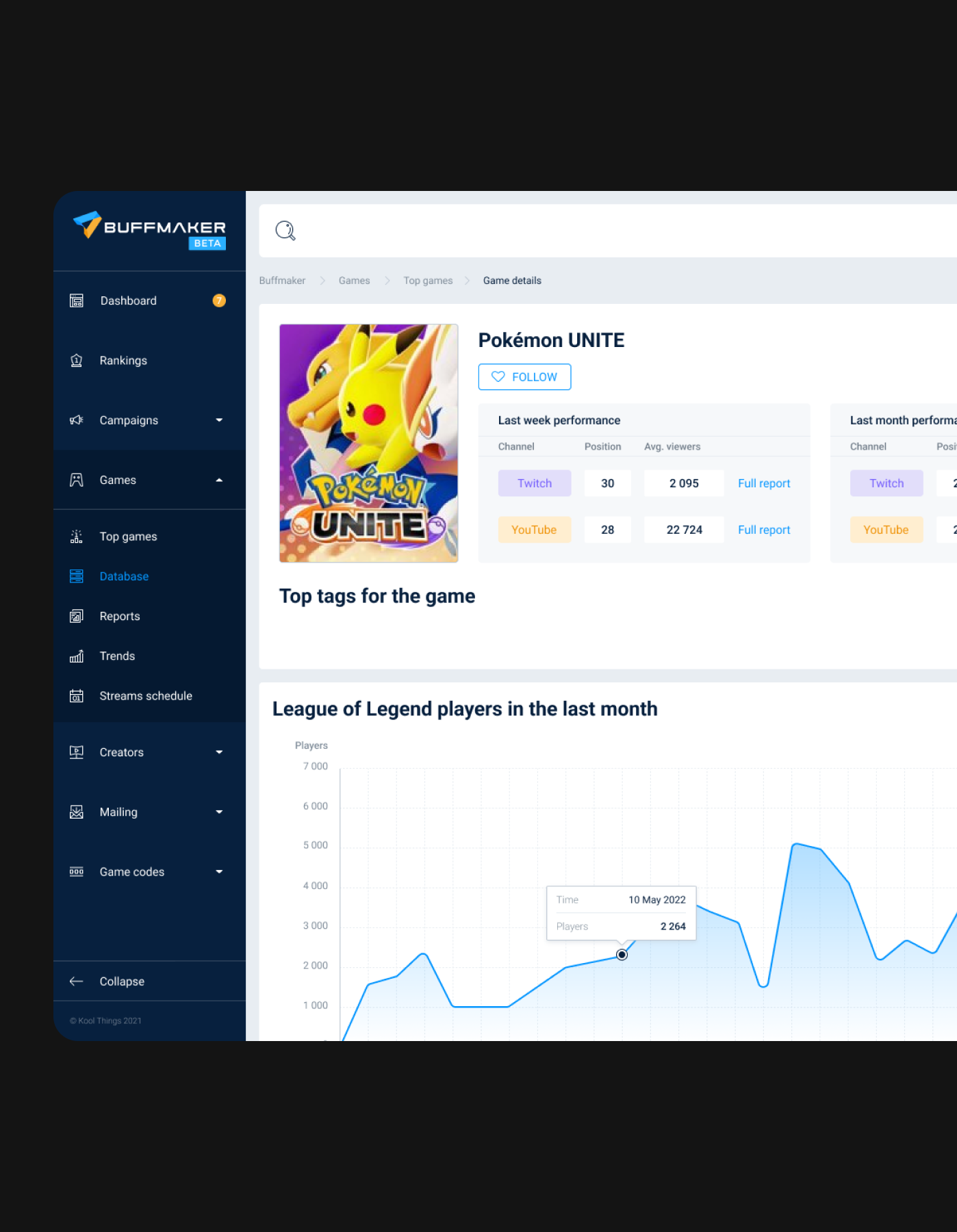
Task: Collapse the Games section arrow
Action: [219, 480]
